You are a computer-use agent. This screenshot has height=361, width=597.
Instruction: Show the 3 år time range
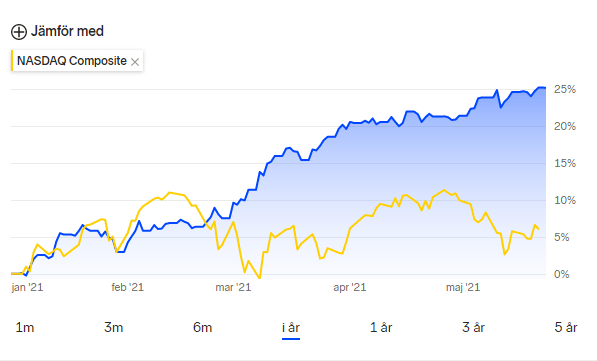click(473, 327)
